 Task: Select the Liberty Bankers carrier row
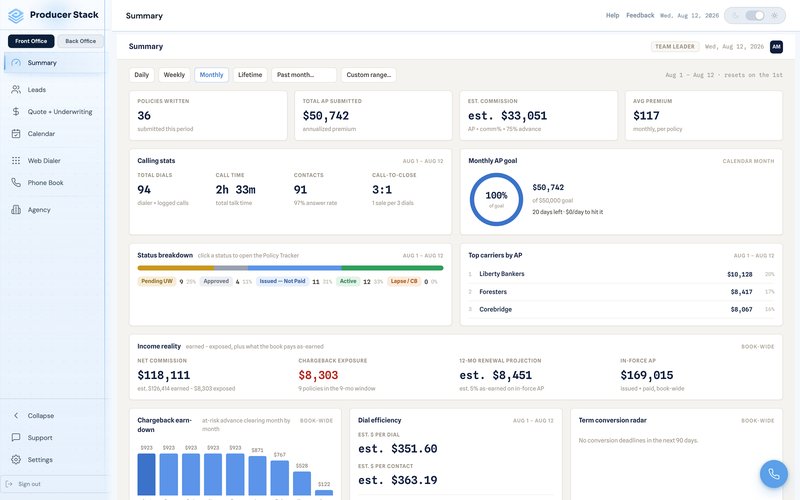(x=621, y=274)
